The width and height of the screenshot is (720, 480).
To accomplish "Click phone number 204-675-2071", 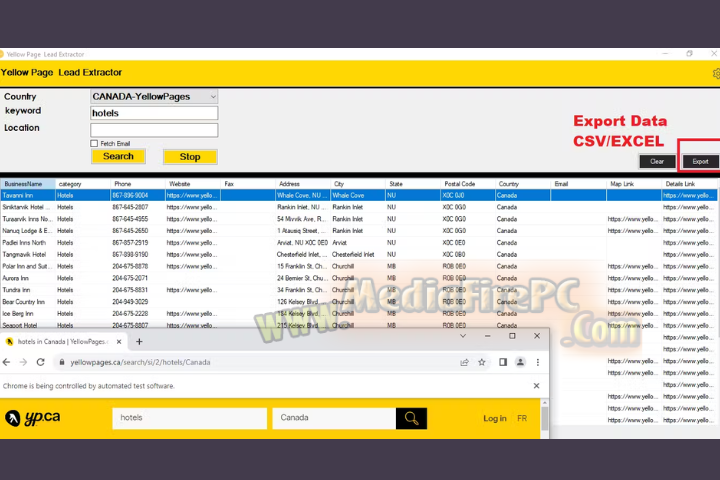I will click(130, 278).
